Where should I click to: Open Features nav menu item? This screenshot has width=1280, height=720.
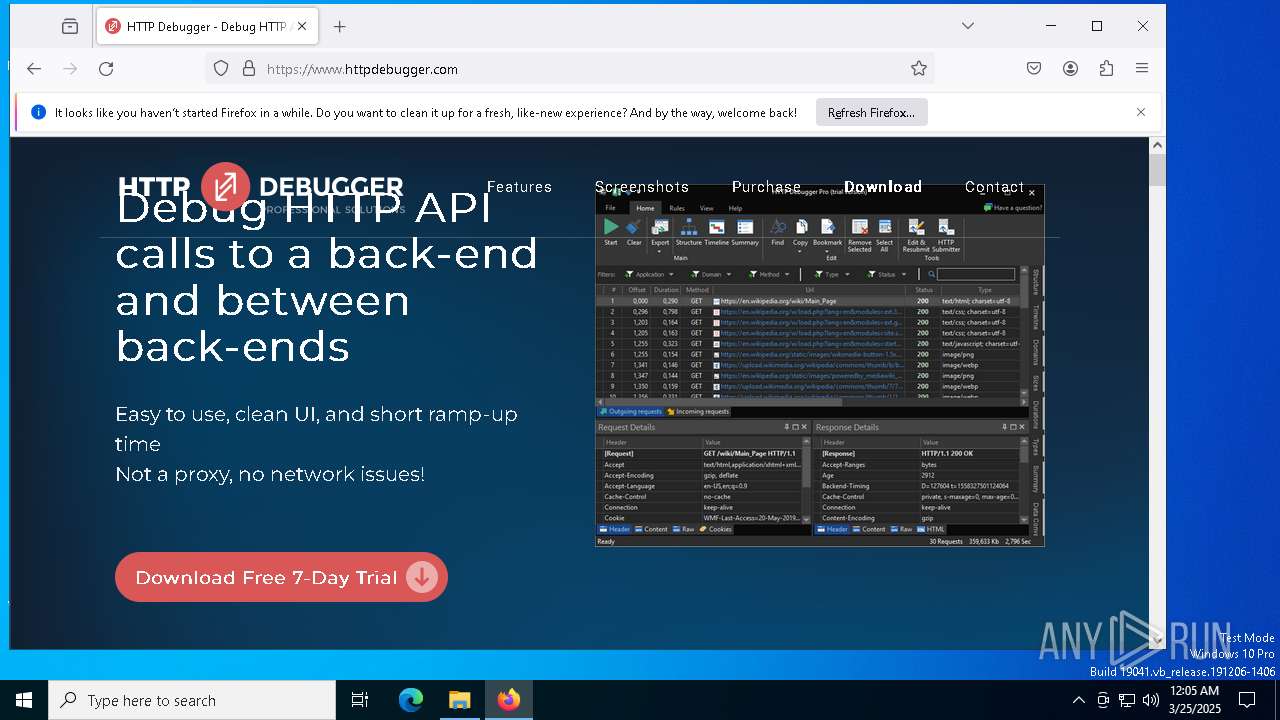coord(519,187)
